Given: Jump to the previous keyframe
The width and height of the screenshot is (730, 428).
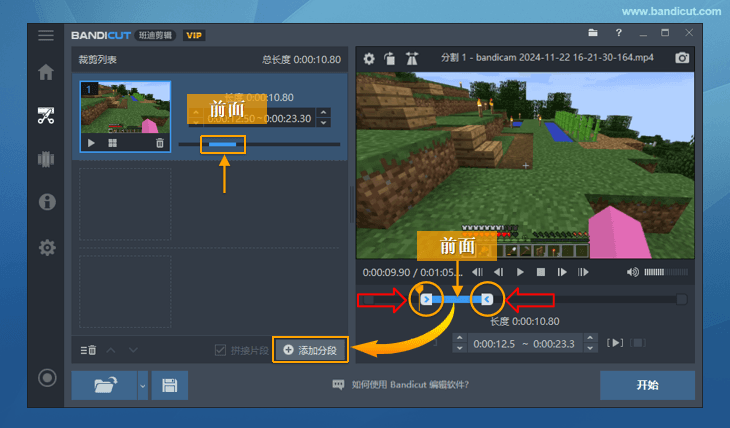Looking at the screenshot, I should click(x=477, y=272).
